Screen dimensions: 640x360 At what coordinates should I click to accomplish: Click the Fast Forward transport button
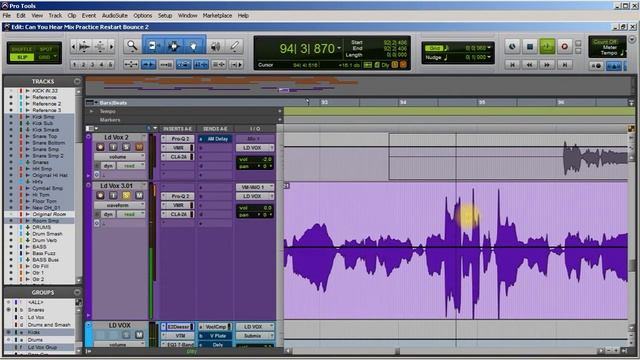[547, 64]
